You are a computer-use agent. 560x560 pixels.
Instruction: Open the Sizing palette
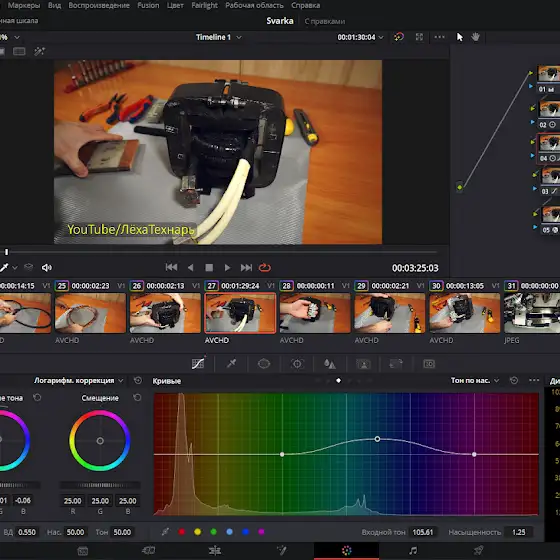(x=396, y=364)
